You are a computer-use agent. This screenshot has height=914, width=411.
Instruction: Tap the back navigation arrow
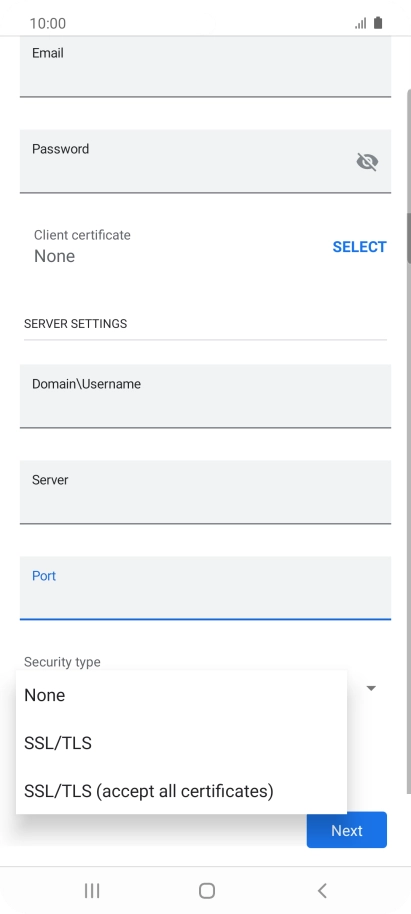pos(322,890)
